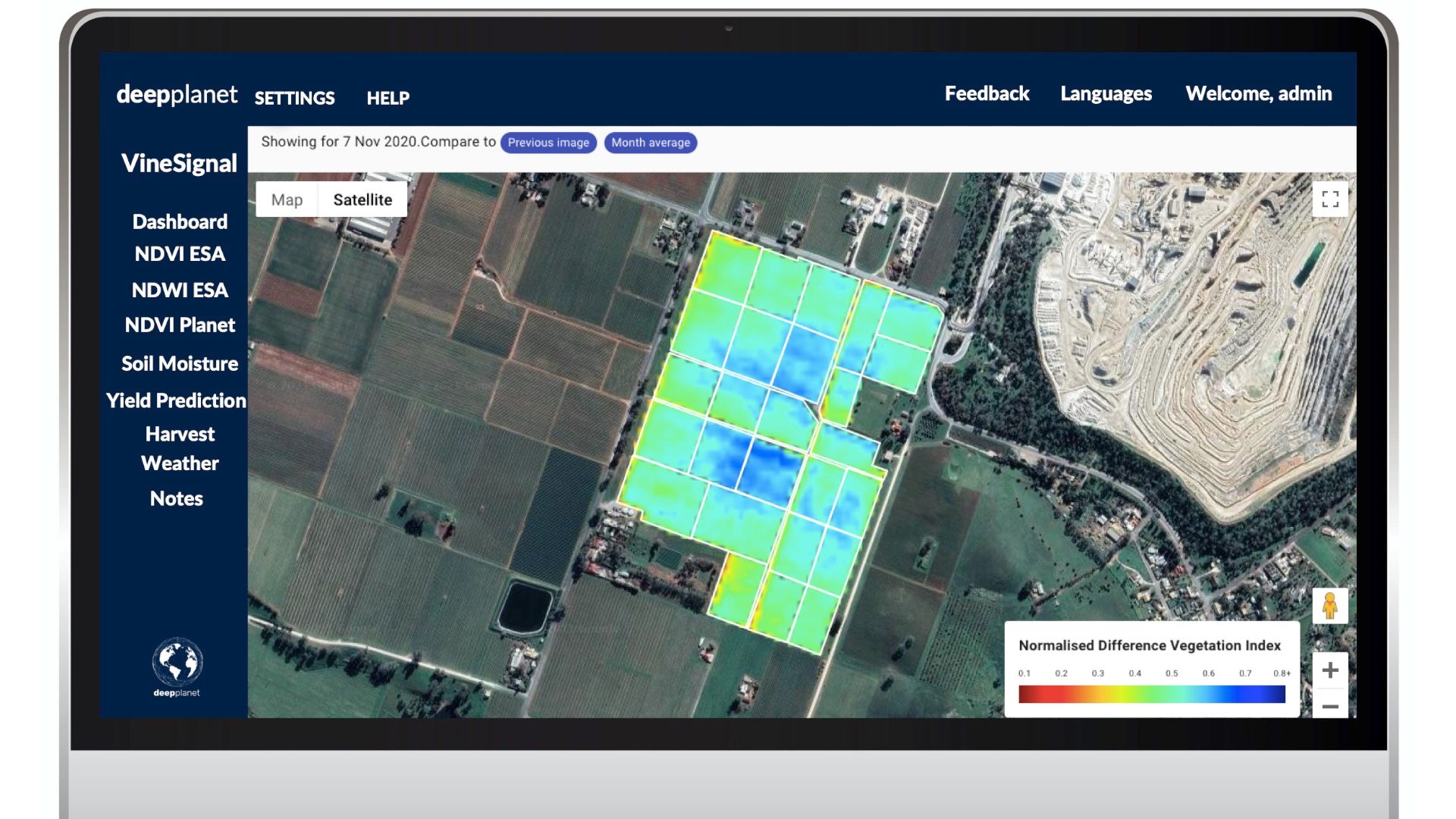Select NDWI ESA in sidebar
This screenshot has width=1456, height=819.
pyautogui.click(x=180, y=290)
